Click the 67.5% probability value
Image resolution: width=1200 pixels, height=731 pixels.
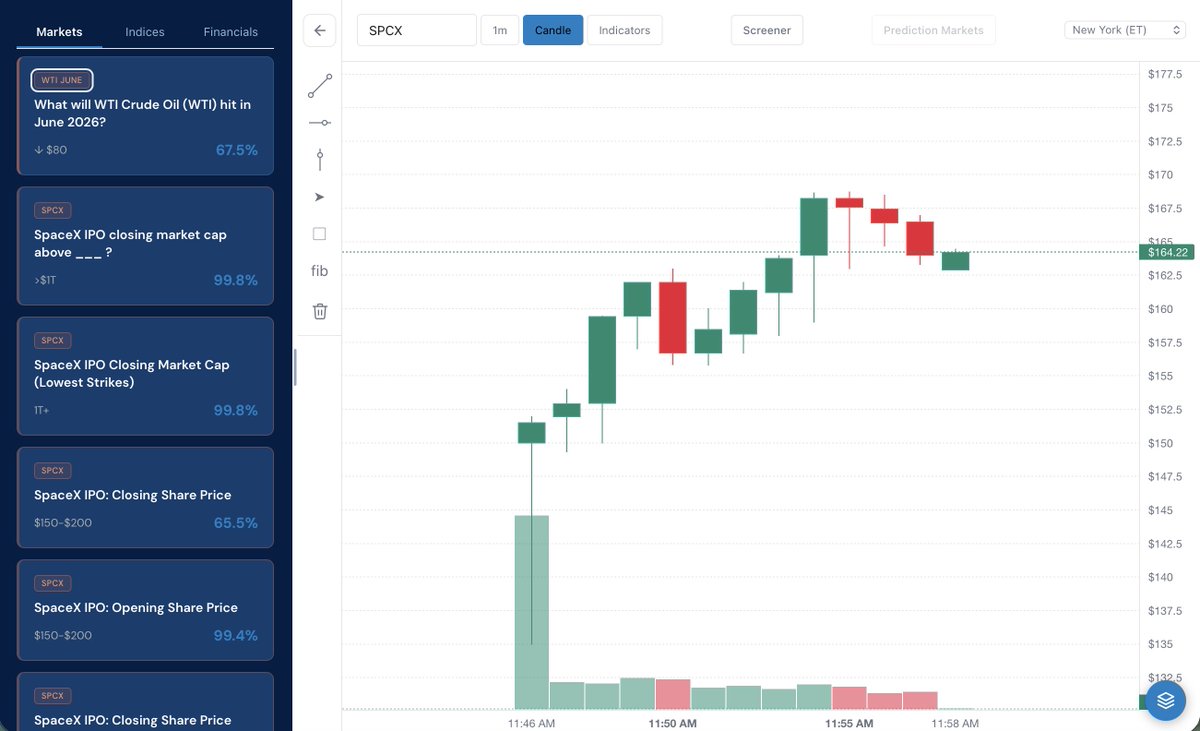(237, 150)
